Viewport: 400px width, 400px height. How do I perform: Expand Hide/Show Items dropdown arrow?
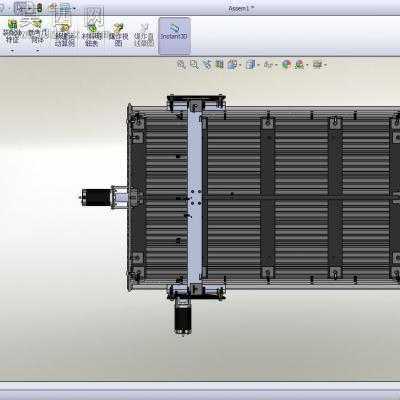276,65
